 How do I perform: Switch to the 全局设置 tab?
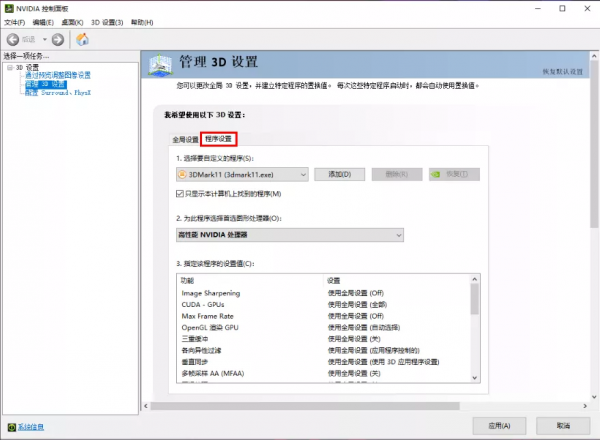(x=185, y=140)
